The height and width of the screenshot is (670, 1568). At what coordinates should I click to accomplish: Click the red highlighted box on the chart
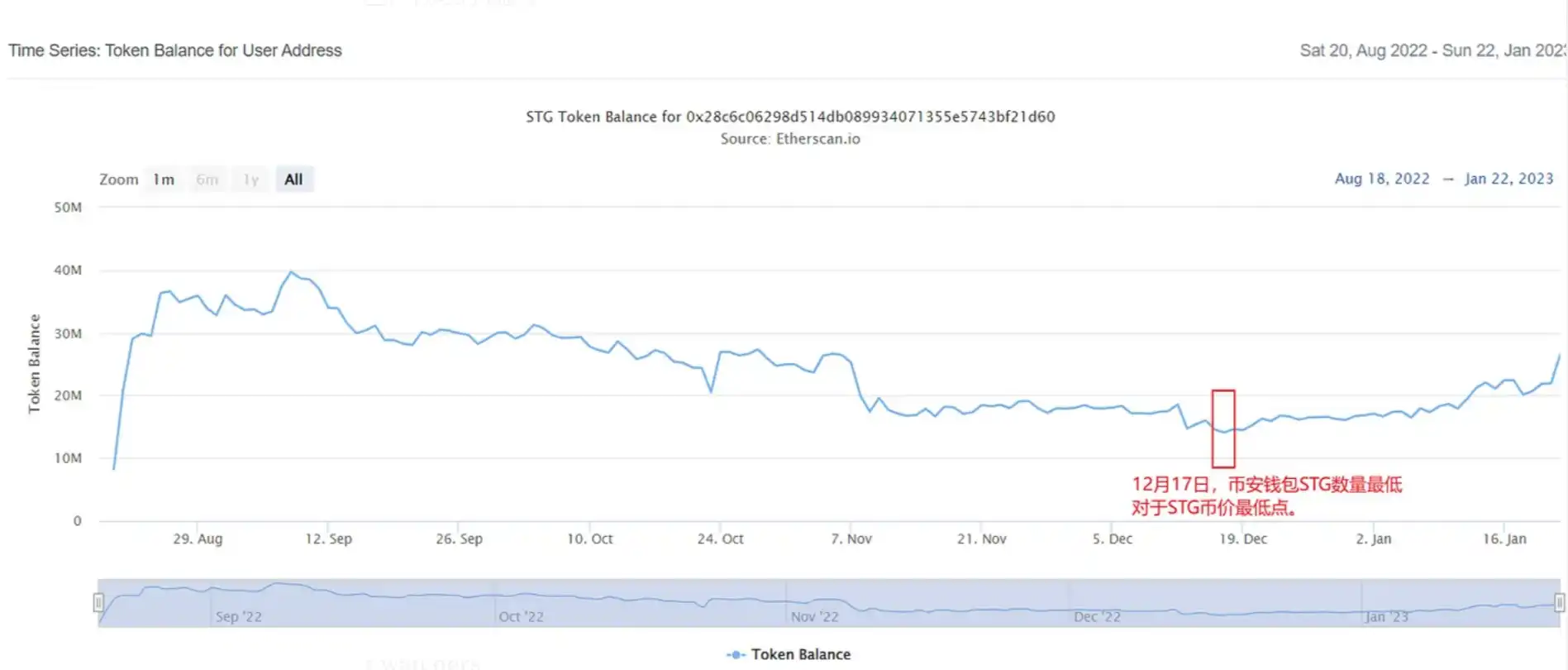[1223, 428]
